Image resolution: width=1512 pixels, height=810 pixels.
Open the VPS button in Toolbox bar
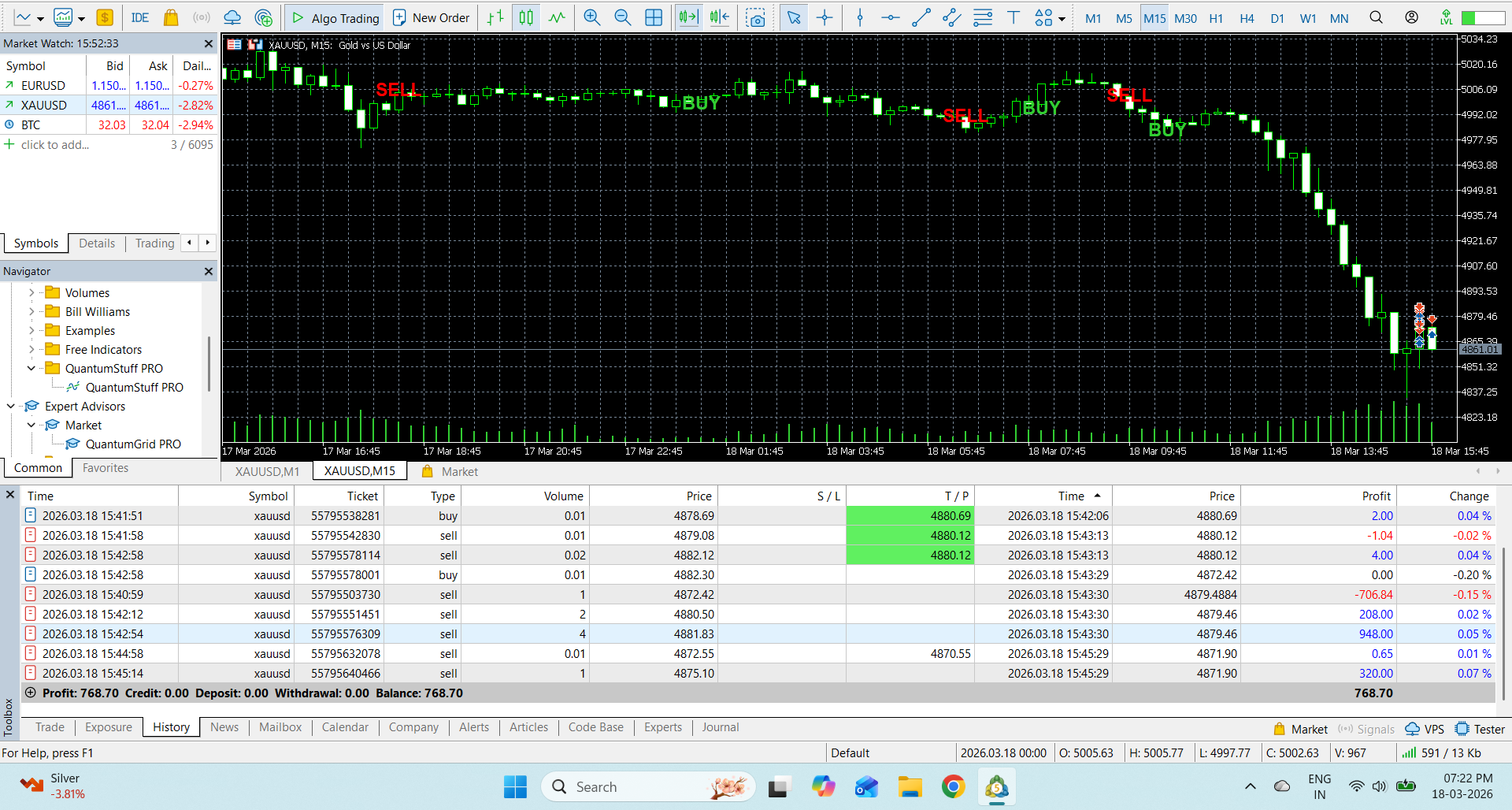click(x=1425, y=729)
